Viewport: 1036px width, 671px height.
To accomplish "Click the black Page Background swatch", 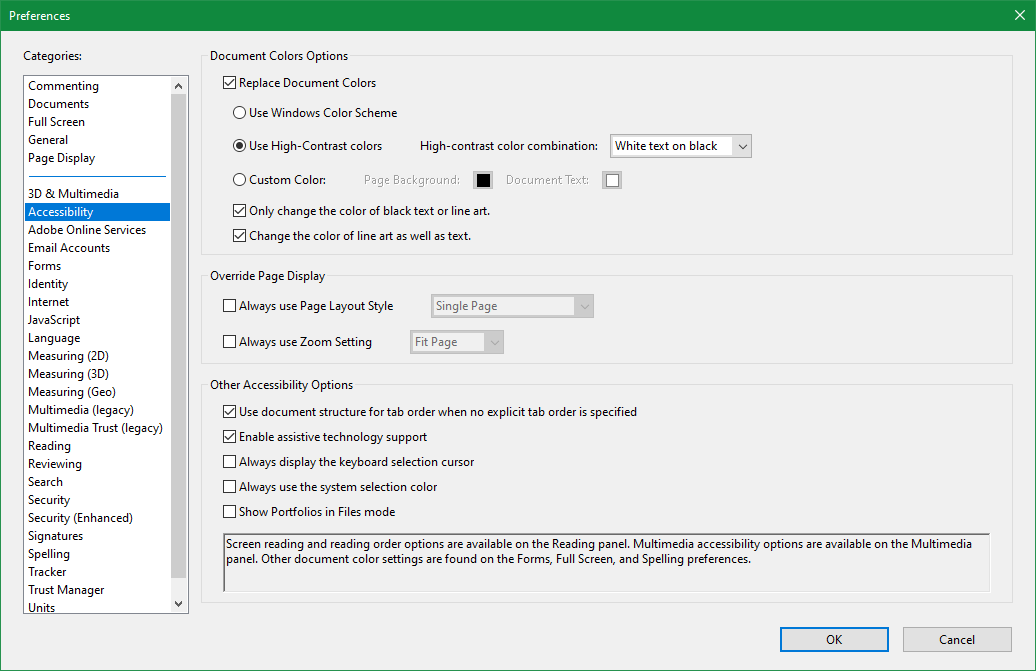I will 483,180.
